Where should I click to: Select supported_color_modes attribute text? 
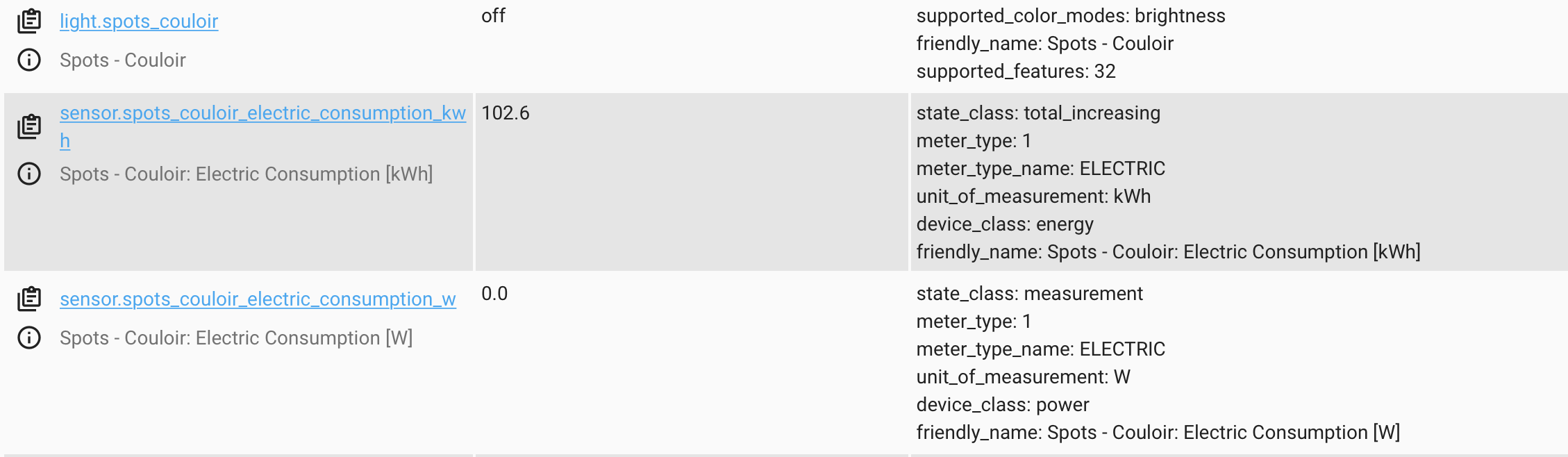pos(1071,15)
